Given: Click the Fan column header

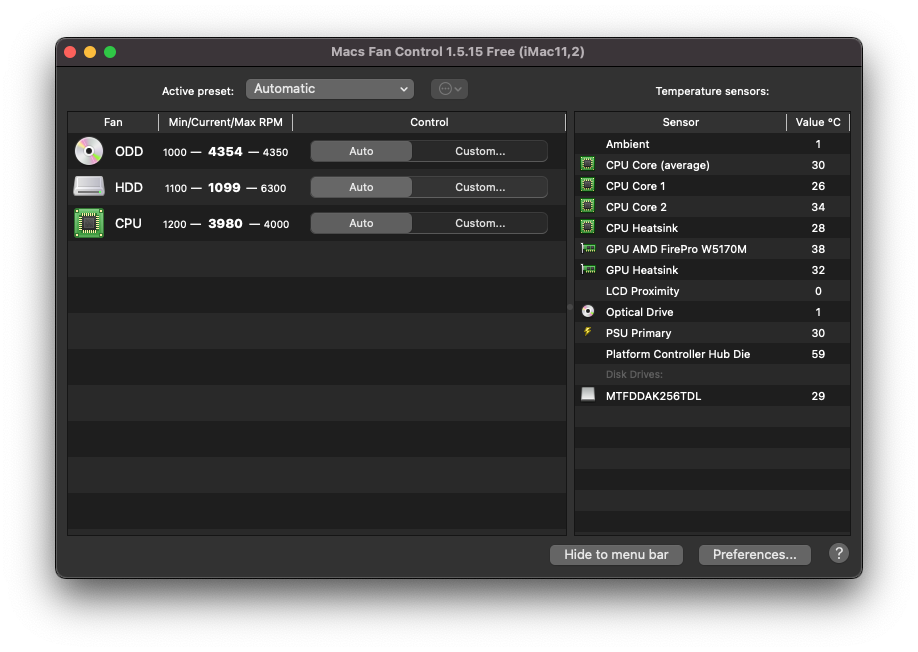Looking at the screenshot, I should [x=113, y=122].
